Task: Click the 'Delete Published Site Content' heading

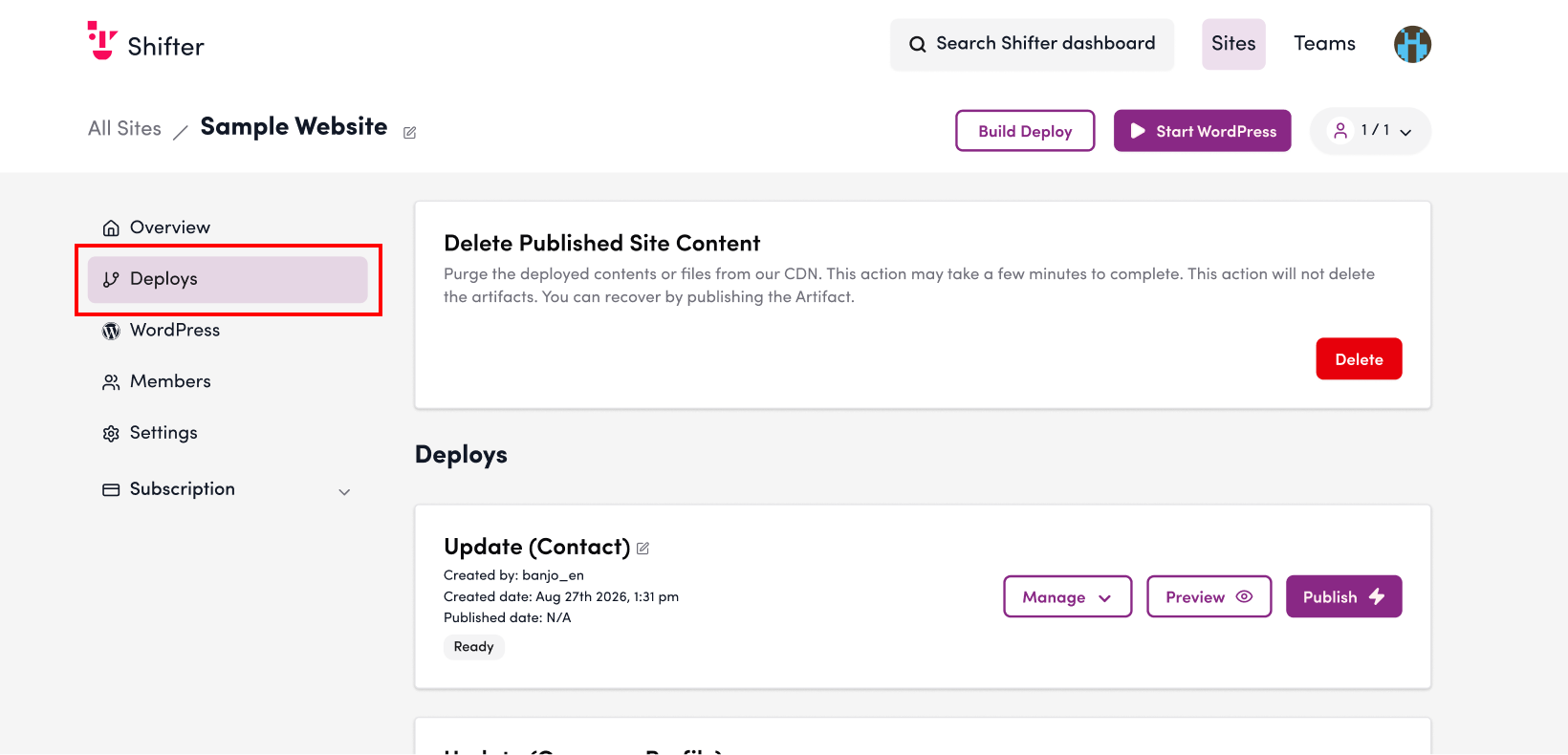Action: [x=601, y=243]
